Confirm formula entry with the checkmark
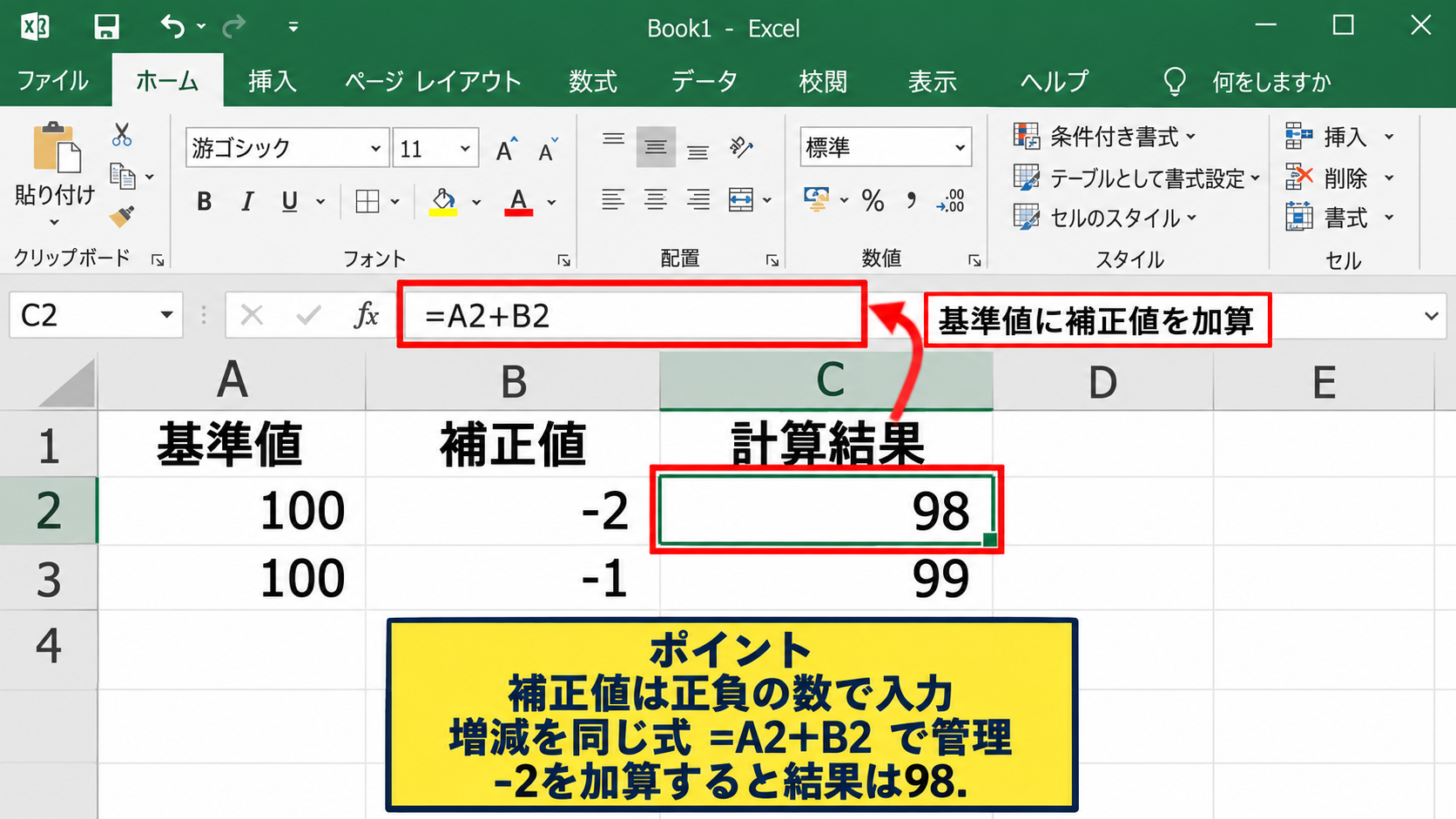The width and height of the screenshot is (1456, 819). 308,314
